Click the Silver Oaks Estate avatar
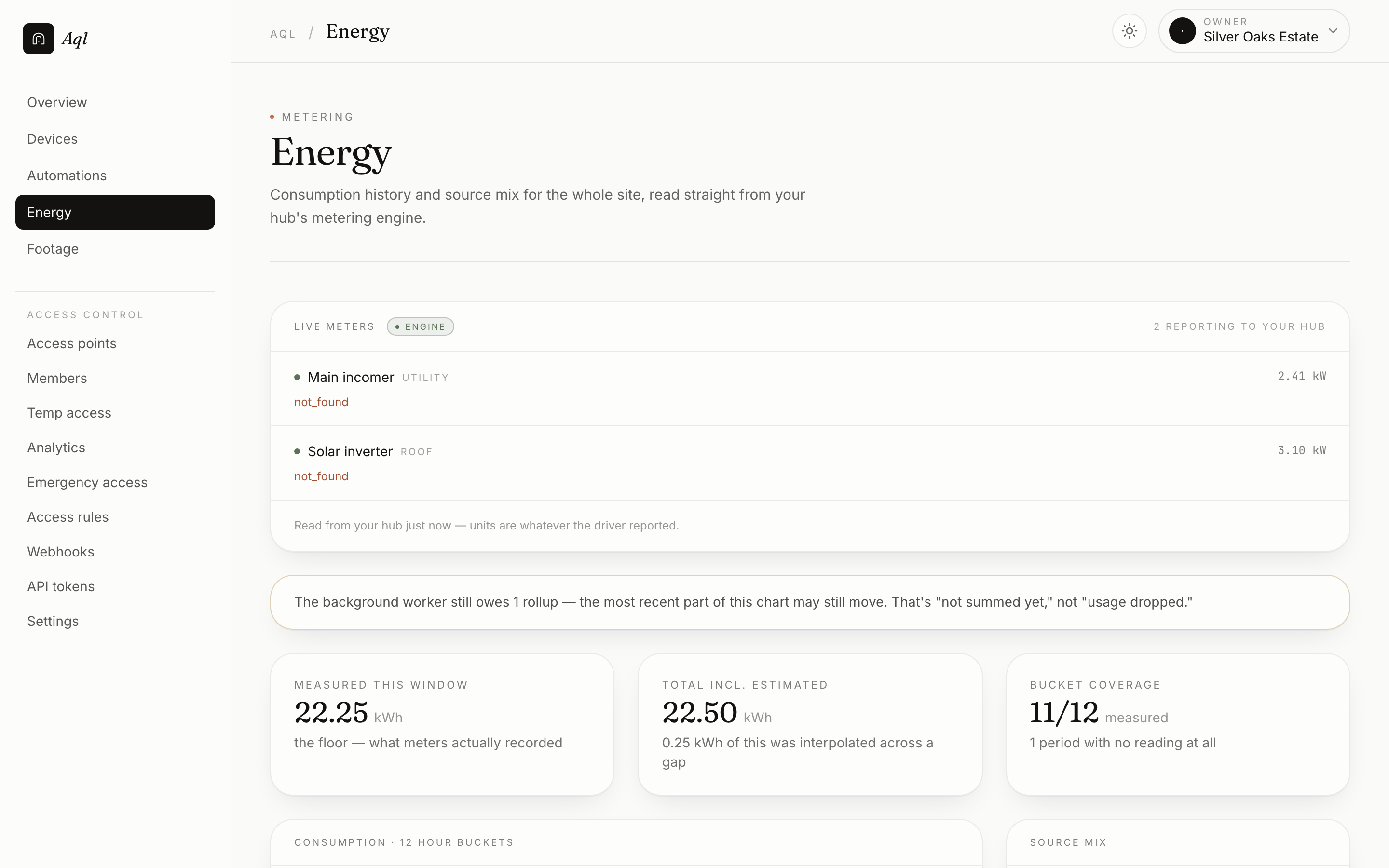The image size is (1389, 868). (1183, 31)
